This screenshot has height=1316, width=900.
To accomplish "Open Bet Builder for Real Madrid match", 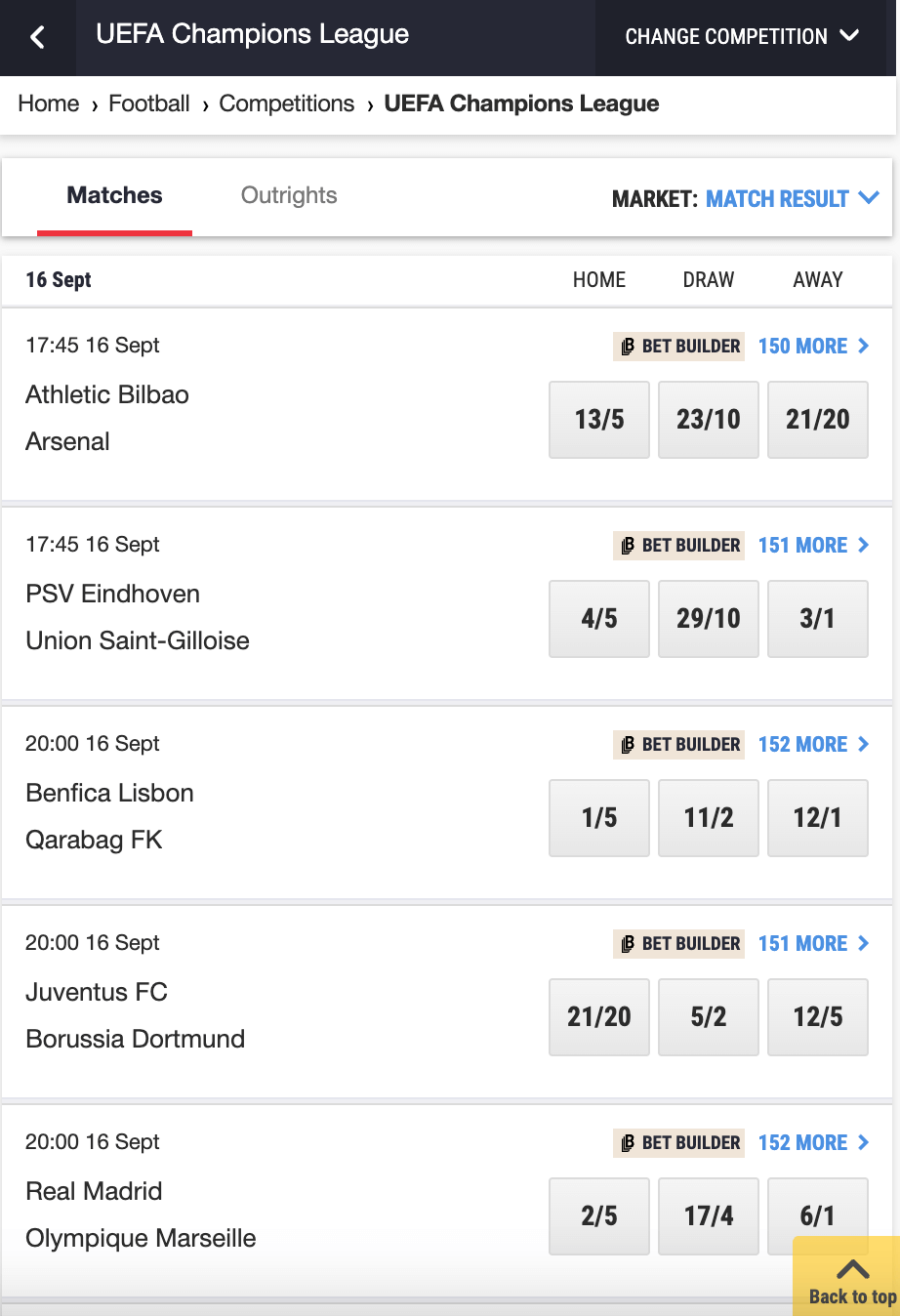I will 679,1142.
